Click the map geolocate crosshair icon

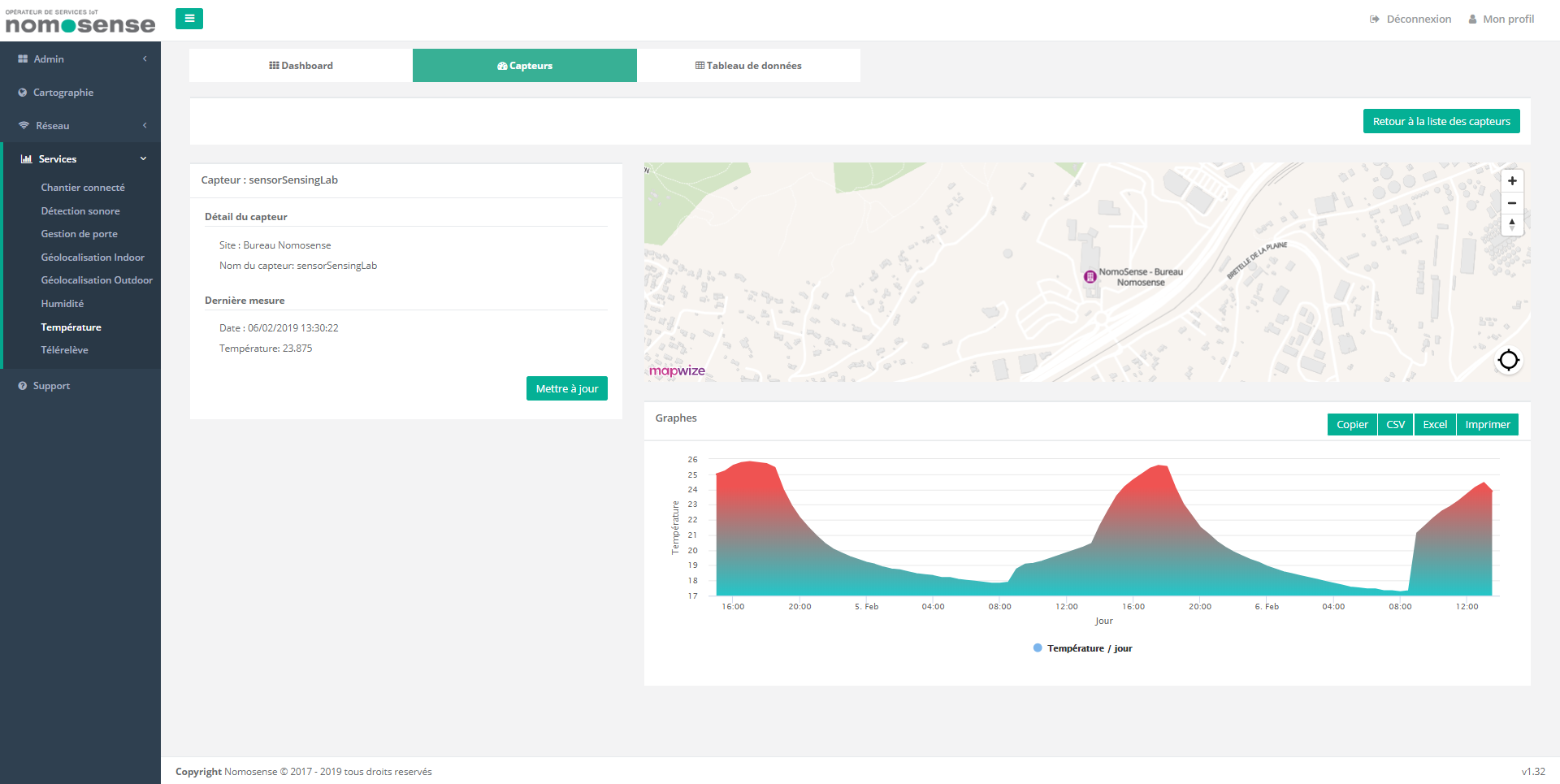point(1508,360)
